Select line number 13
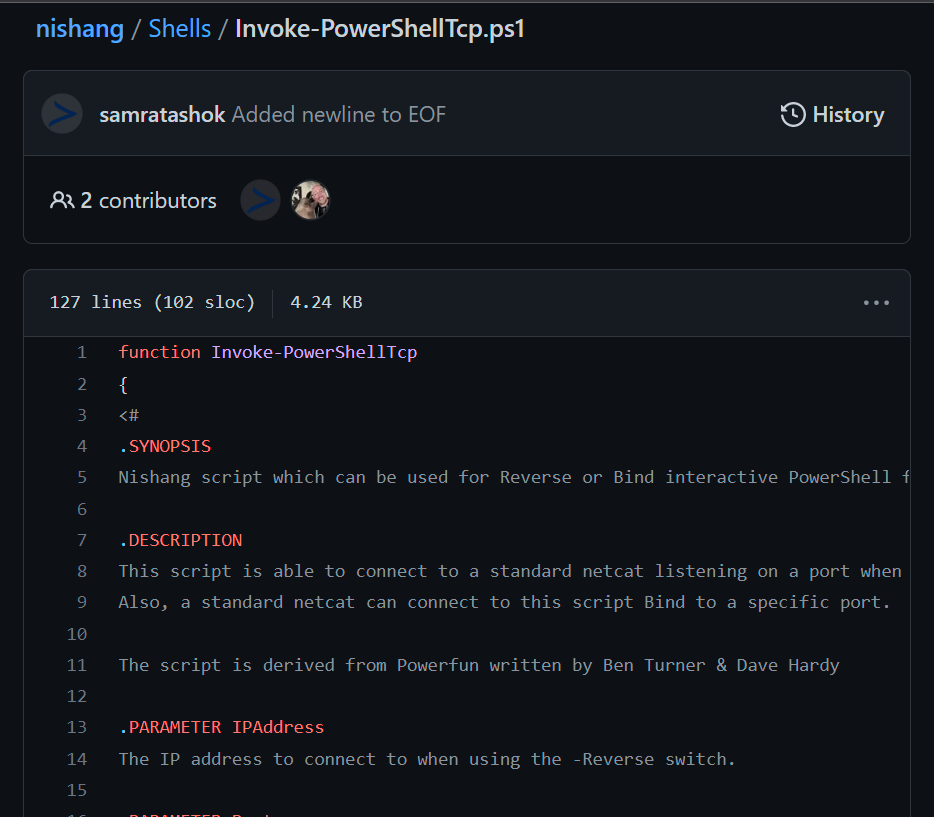934x817 pixels. point(77,727)
